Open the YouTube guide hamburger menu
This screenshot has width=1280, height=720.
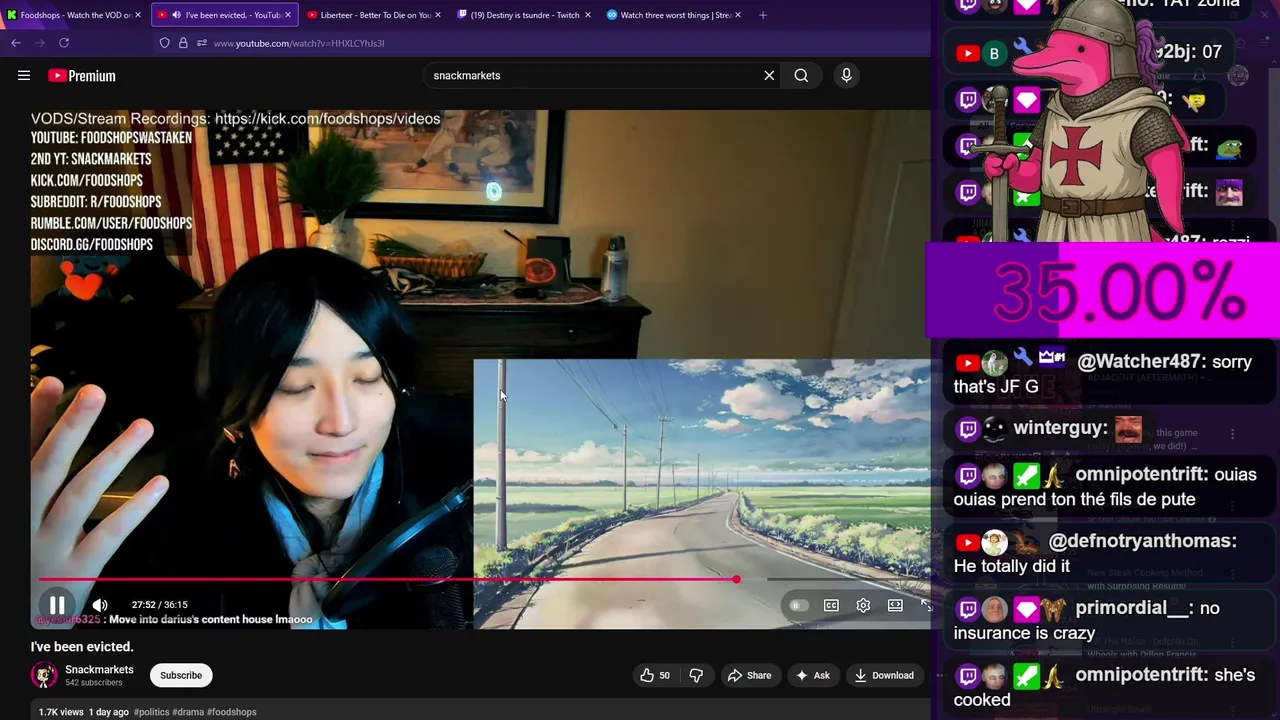pyautogui.click(x=24, y=75)
